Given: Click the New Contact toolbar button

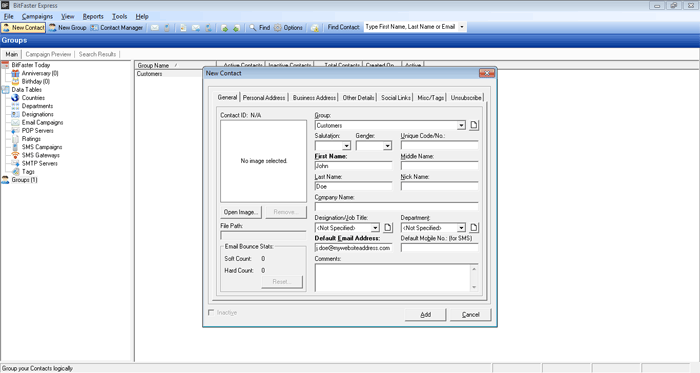Looking at the screenshot, I should (23, 28).
